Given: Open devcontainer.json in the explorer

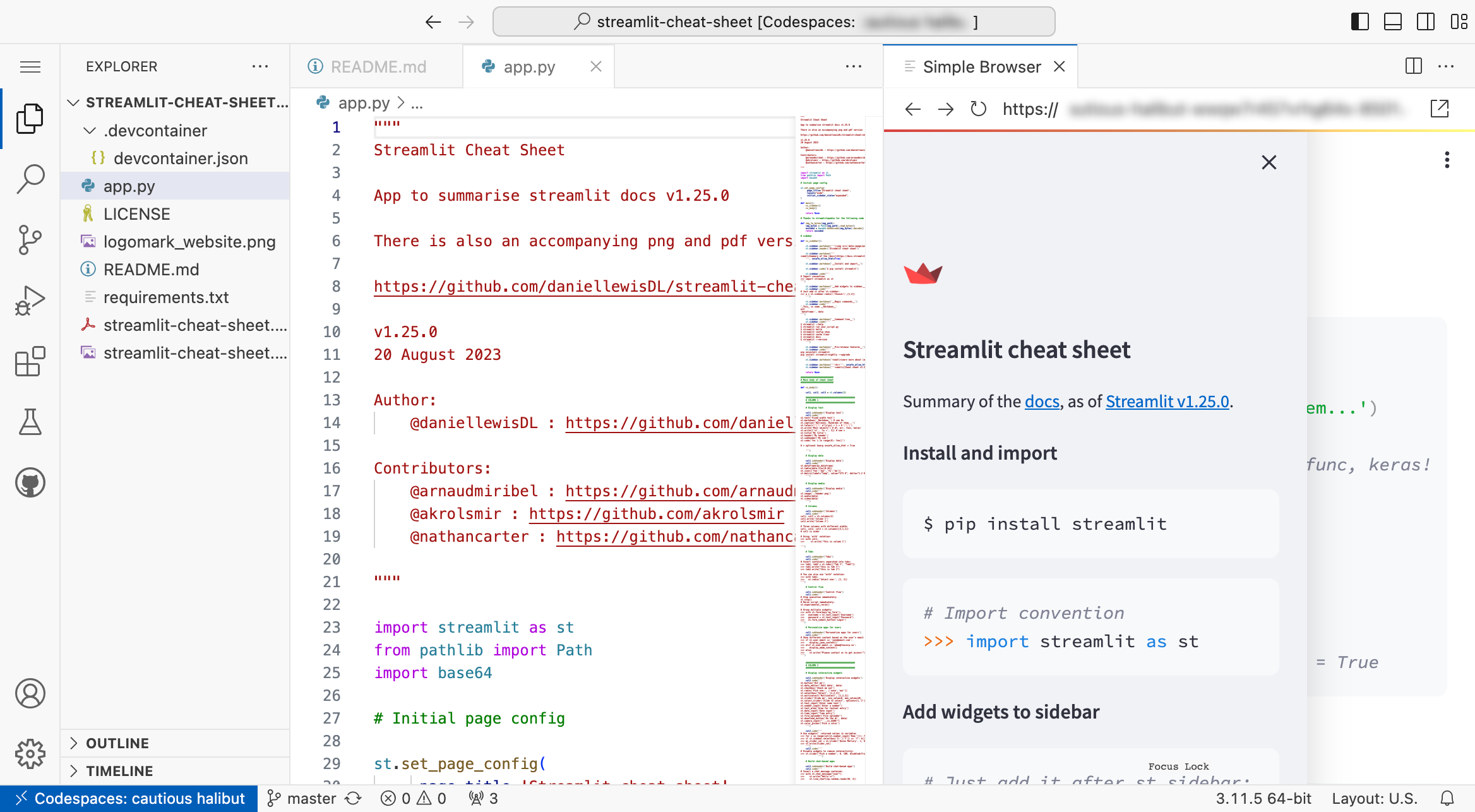Looking at the screenshot, I should point(176,158).
